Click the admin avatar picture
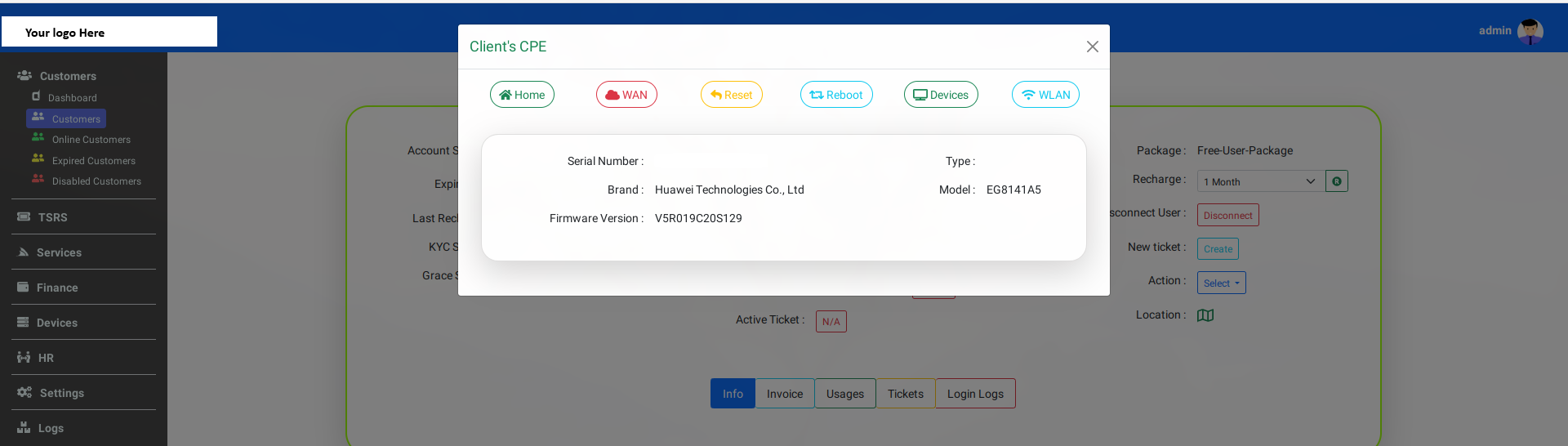The height and width of the screenshot is (446, 1568). coord(1530,31)
